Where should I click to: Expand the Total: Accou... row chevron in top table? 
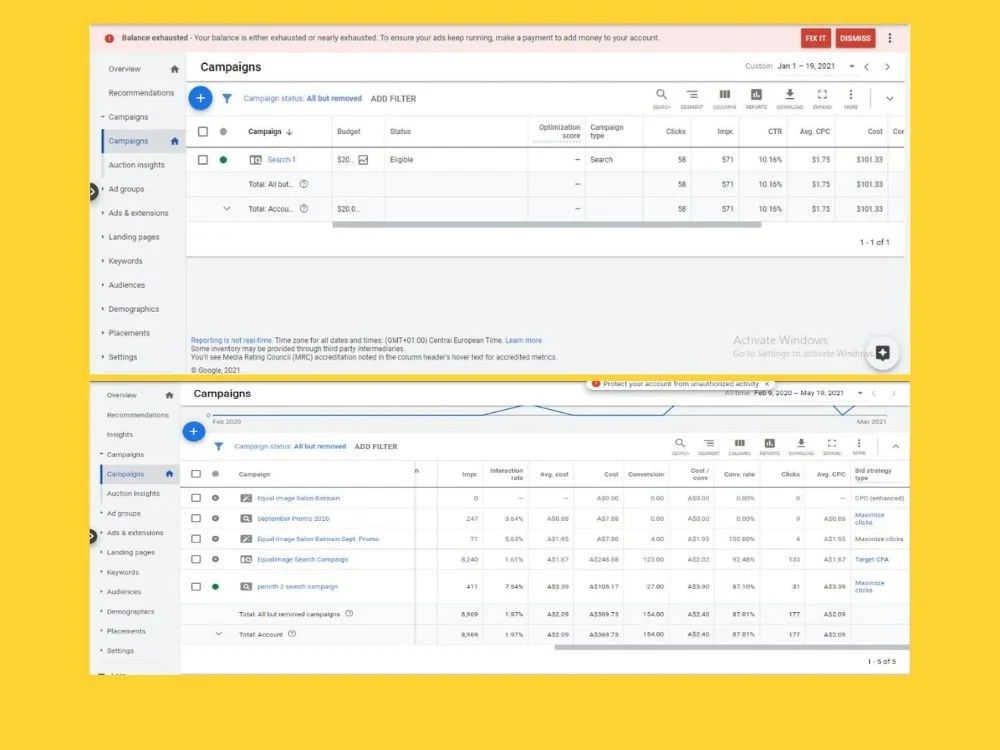click(x=226, y=209)
